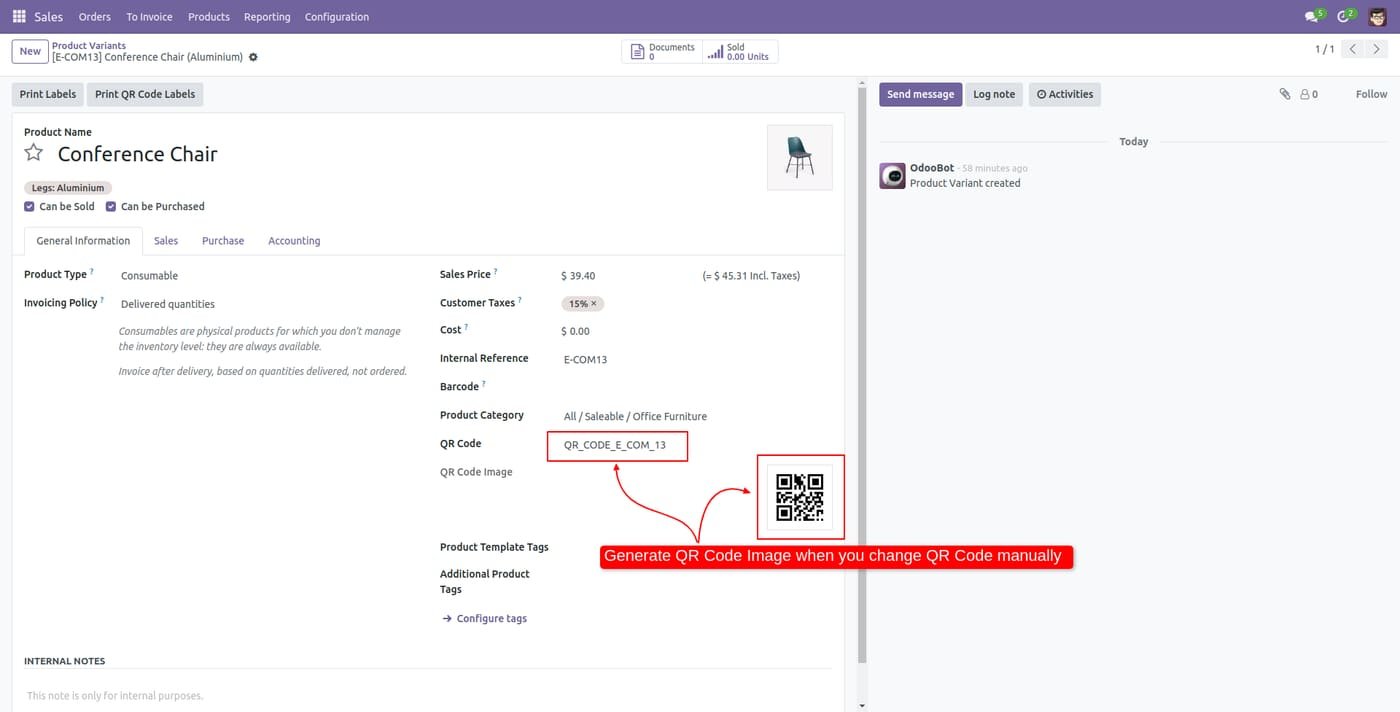The height and width of the screenshot is (712, 1400).
Task: Click the Sales Price help question mark
Action: coord(495,271)
